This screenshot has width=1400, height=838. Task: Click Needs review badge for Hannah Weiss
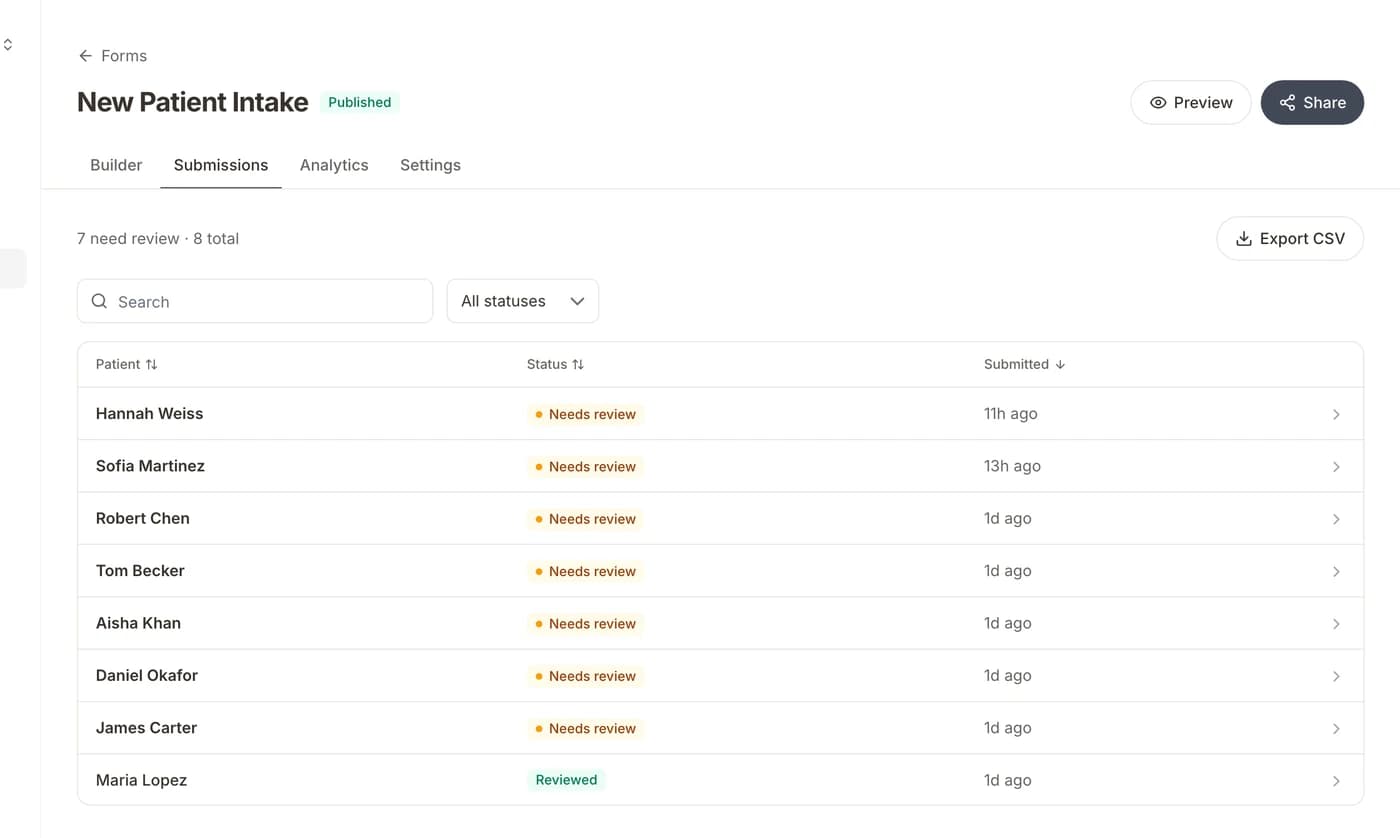click(585, 414)
